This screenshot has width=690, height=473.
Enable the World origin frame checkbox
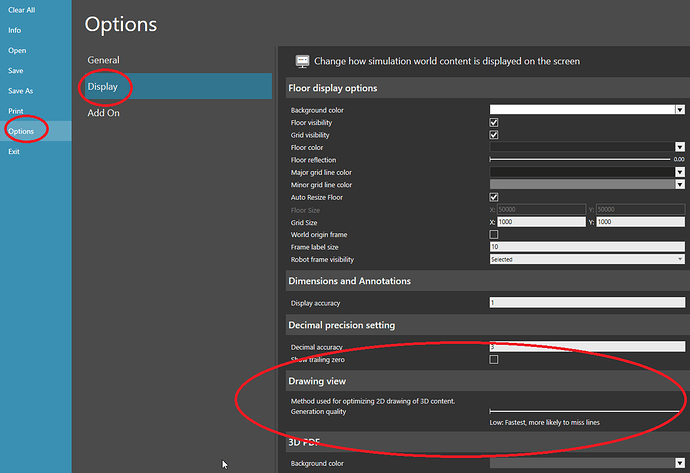pyautogui.click(x=494, y=234)
